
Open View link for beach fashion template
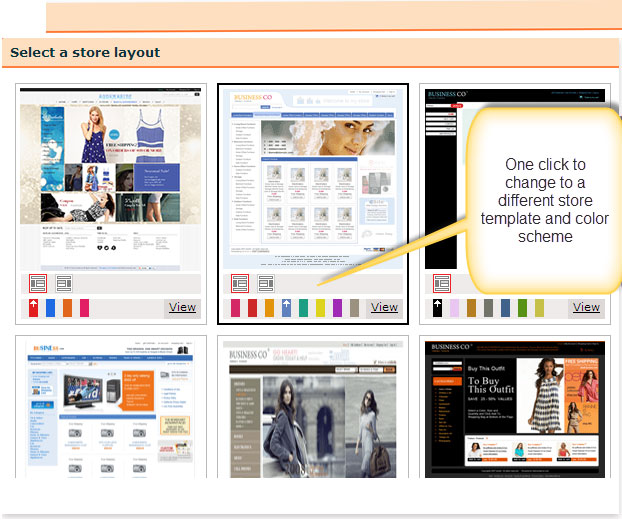click(182, 307)
